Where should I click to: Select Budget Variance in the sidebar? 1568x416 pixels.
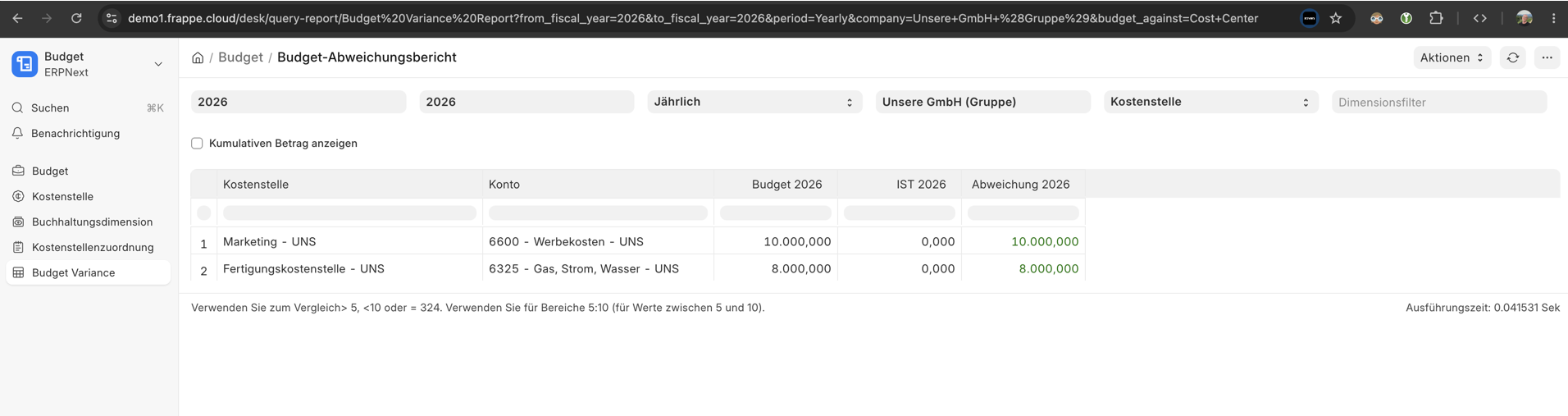click(88, 272)
